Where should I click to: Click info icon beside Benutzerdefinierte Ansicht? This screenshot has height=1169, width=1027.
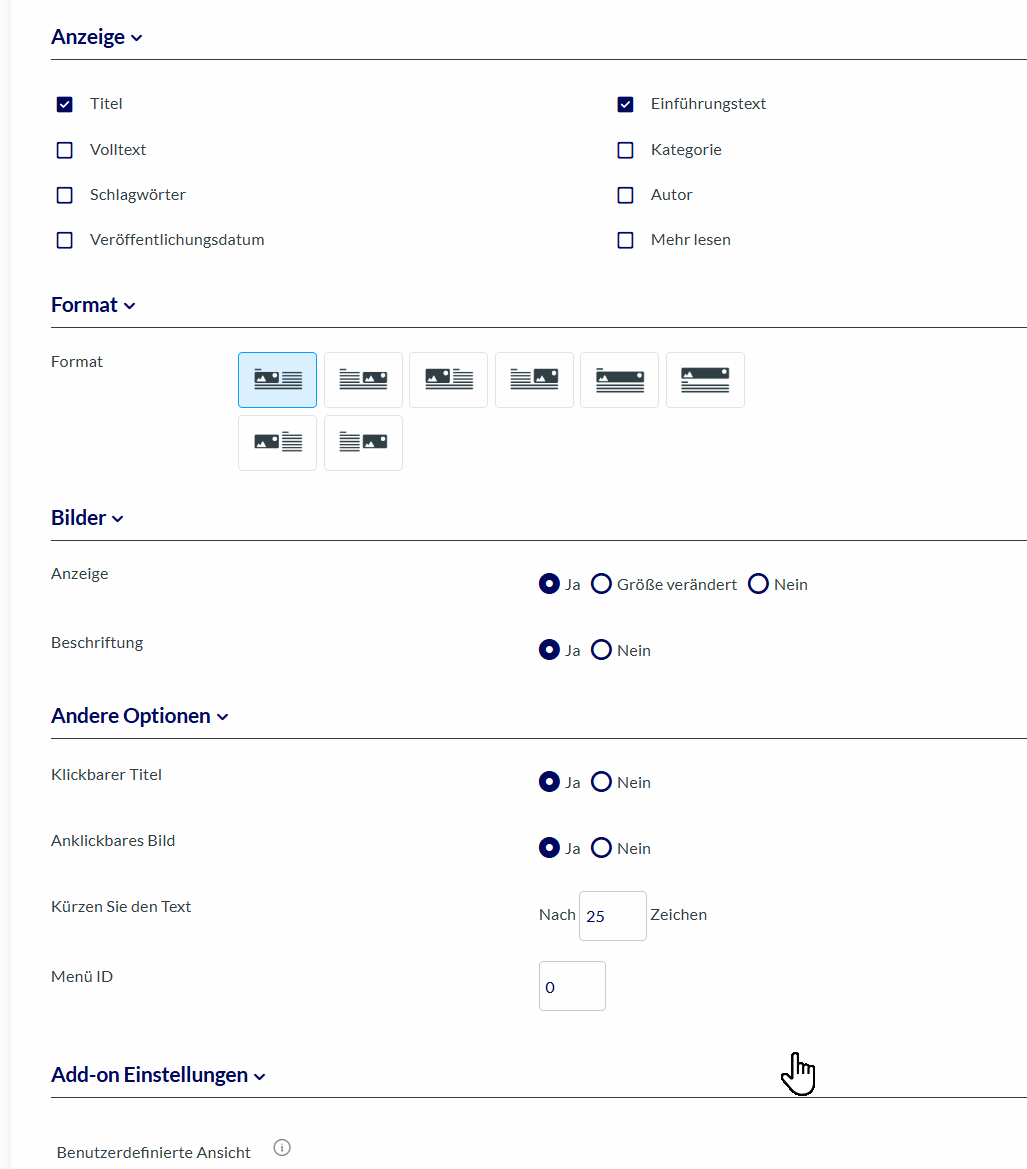coord(282,1148)
